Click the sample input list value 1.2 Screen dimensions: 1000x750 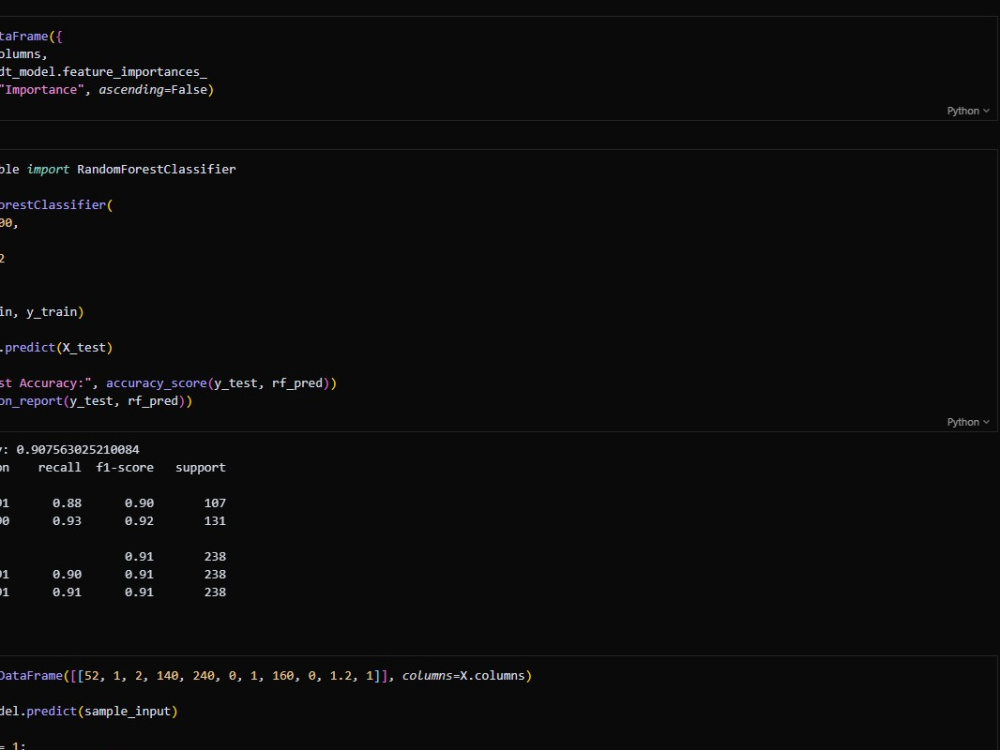(x=341, y=675)
